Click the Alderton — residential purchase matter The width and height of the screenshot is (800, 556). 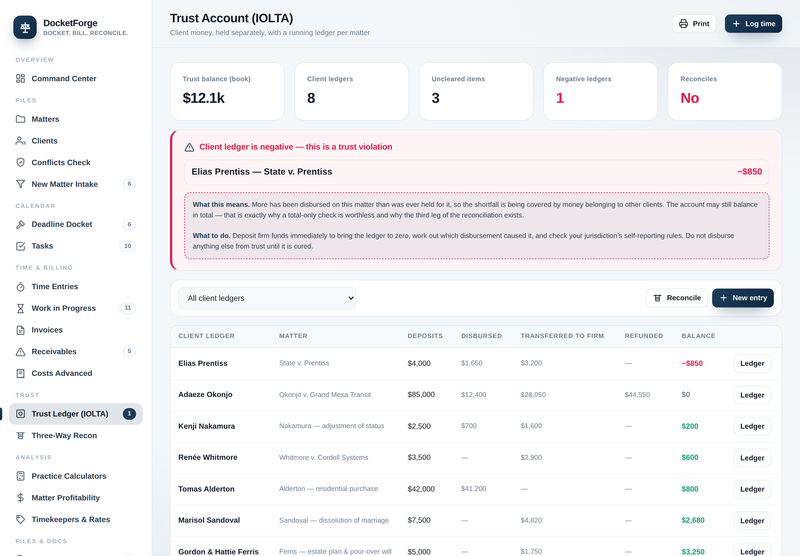coord(329,489)
